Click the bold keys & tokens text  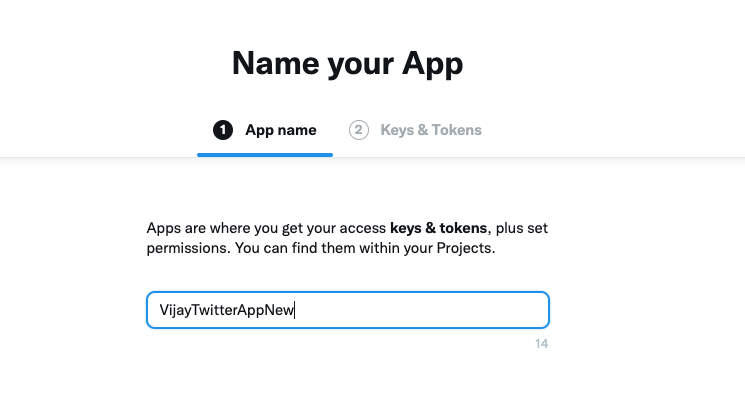point(439,228)
